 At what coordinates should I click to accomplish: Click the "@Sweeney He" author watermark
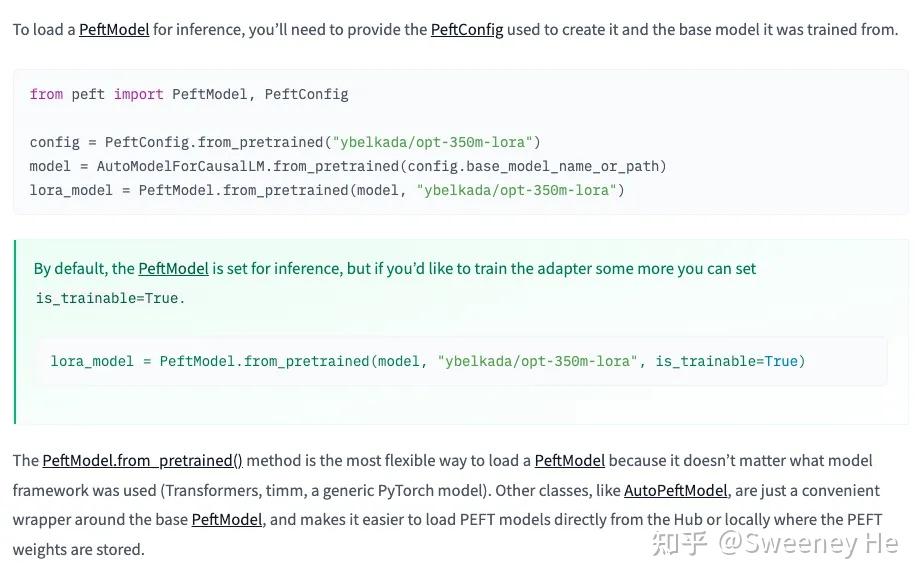click(x=808, y=543)
